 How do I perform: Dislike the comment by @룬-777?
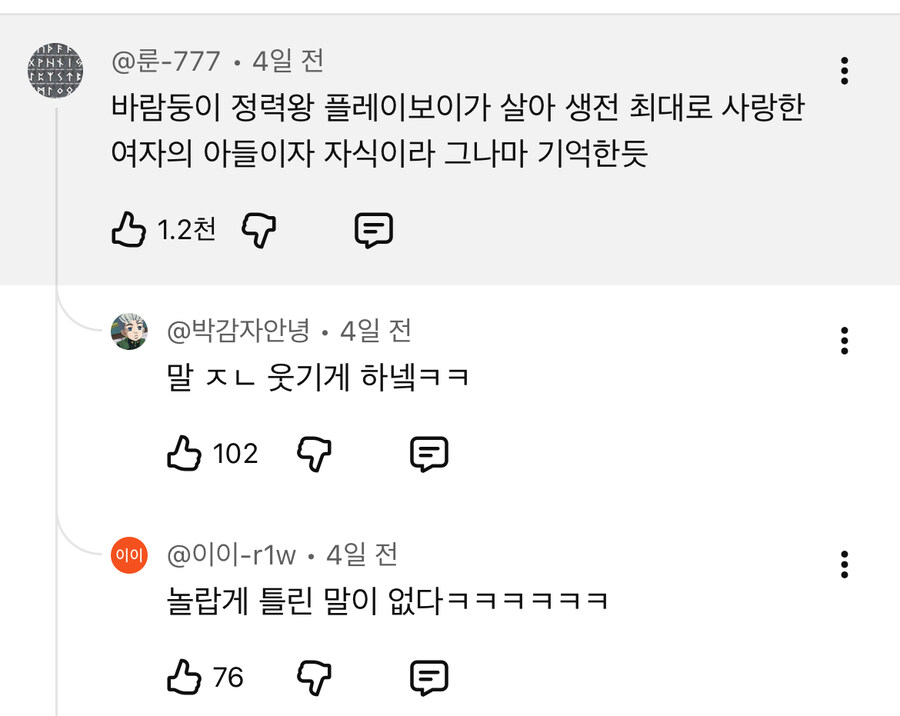coord(260,229)
